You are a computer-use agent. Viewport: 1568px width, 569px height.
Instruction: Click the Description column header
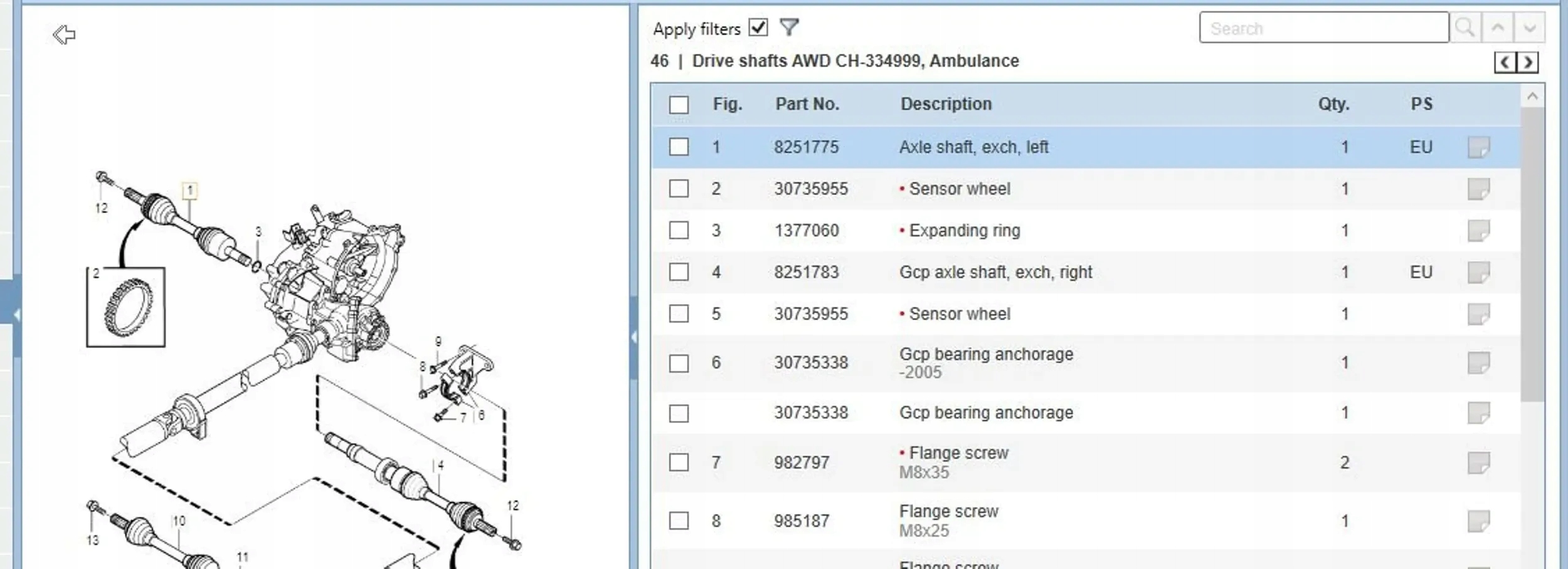coord(946,104)
